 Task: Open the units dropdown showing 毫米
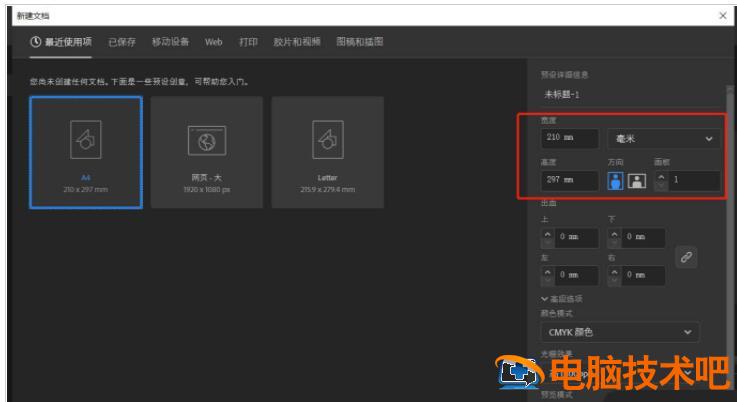coord(664,139)
